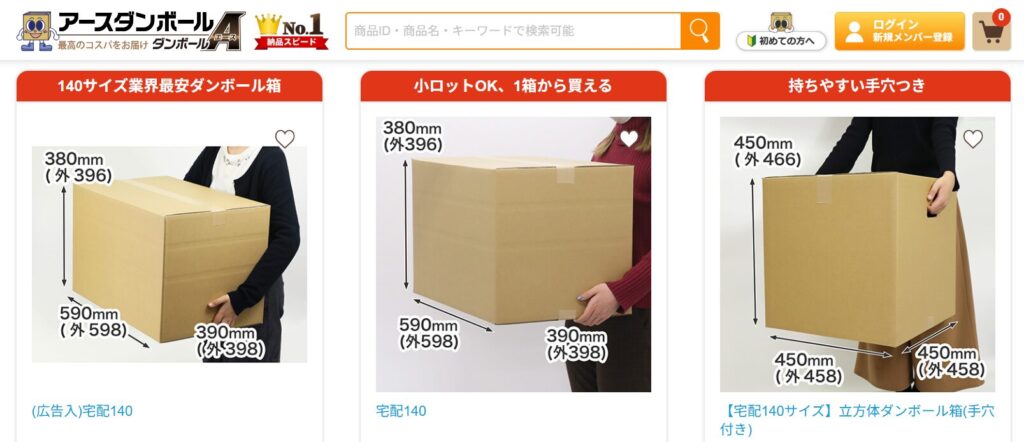Click the 持ちやすい手穴つき red header
1024x442 pixels.
tap(857, 86)
